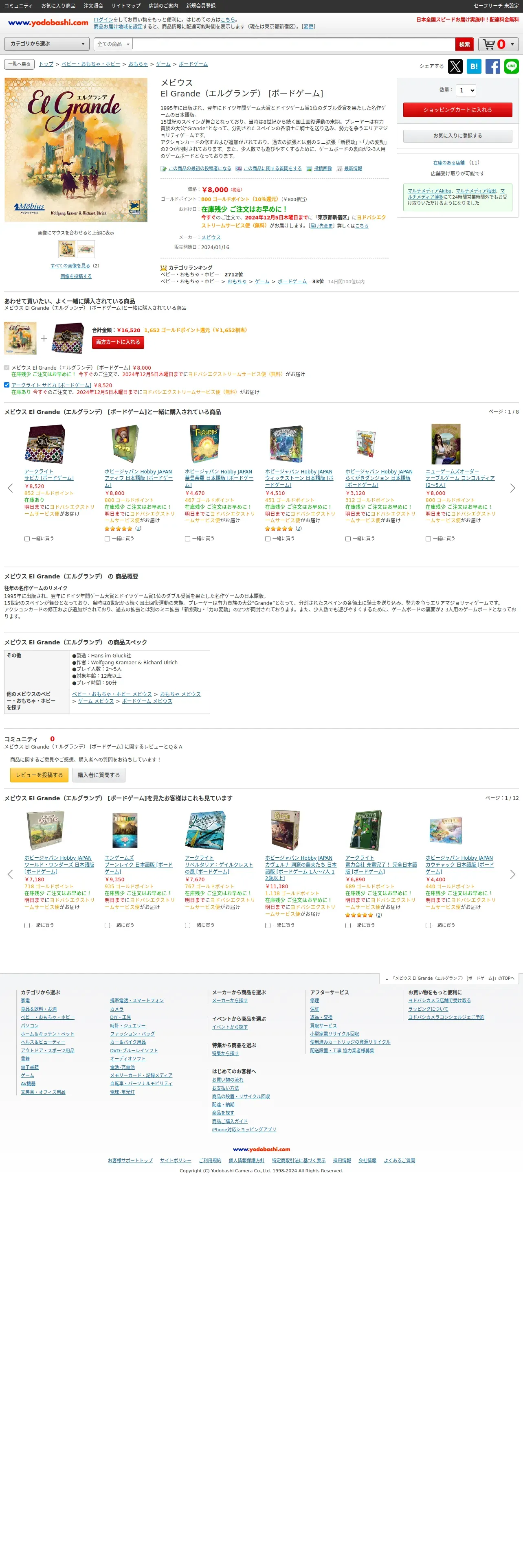Check 一緒に買う under リベルタリア
The width and height of the screenshot is (523, 1568).
coord(187,925)
